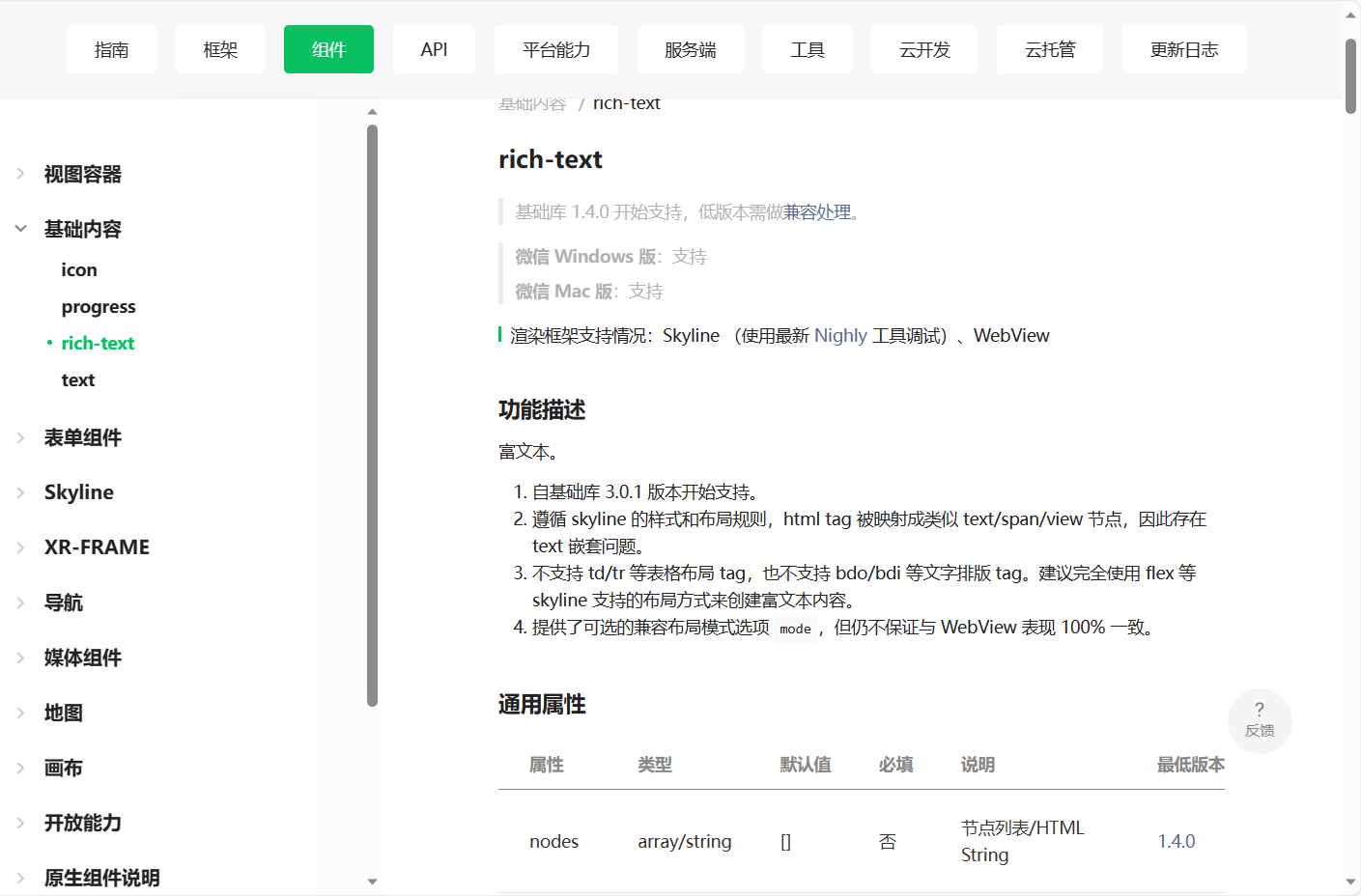Image resolution: width=1361 pixels, height=896 pixels.
Task: Open the Skyline sidebar category
Action: coord(79,492)
